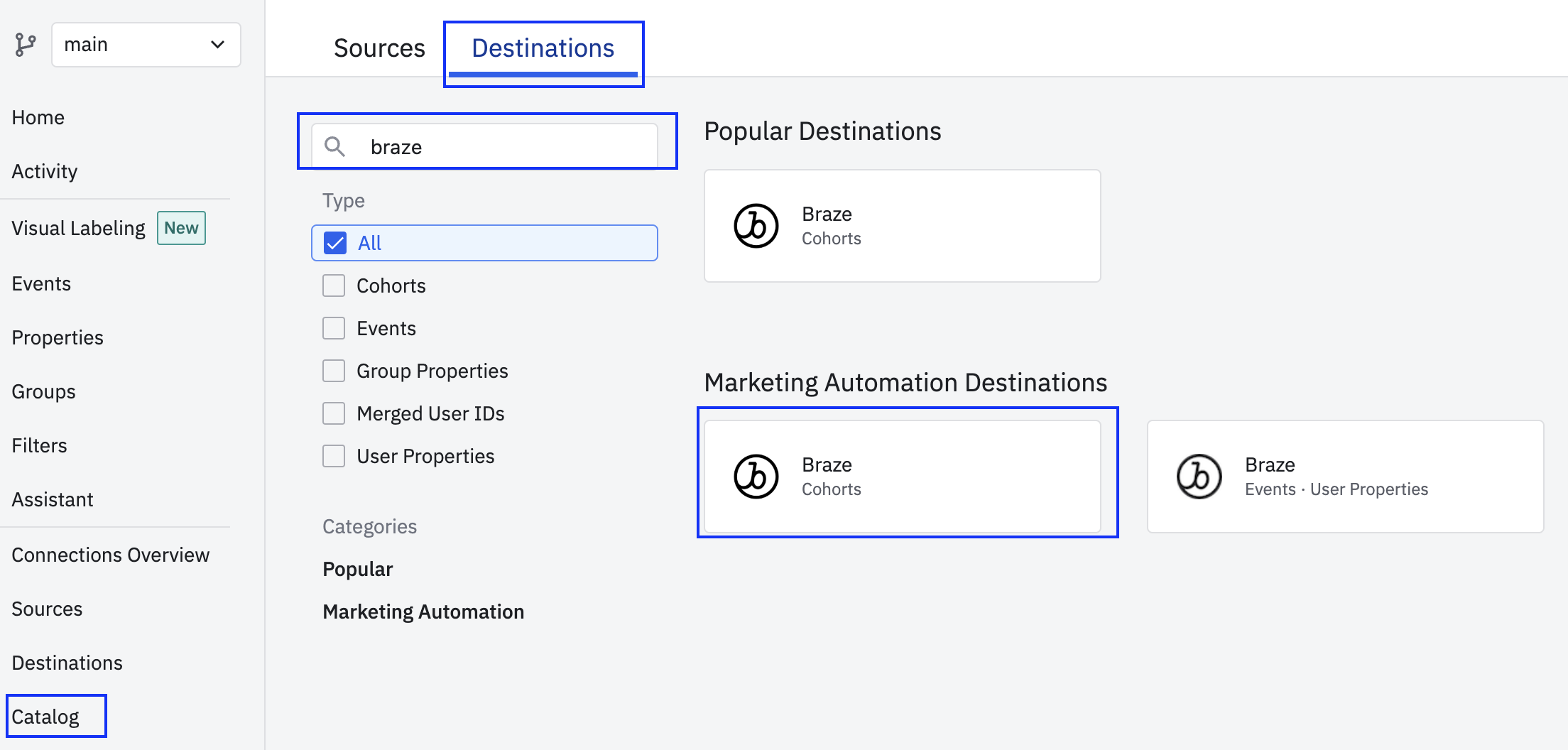This screenshot has height=750, width=1568.
Task: Select the Popular category
Action: [358, 569]
